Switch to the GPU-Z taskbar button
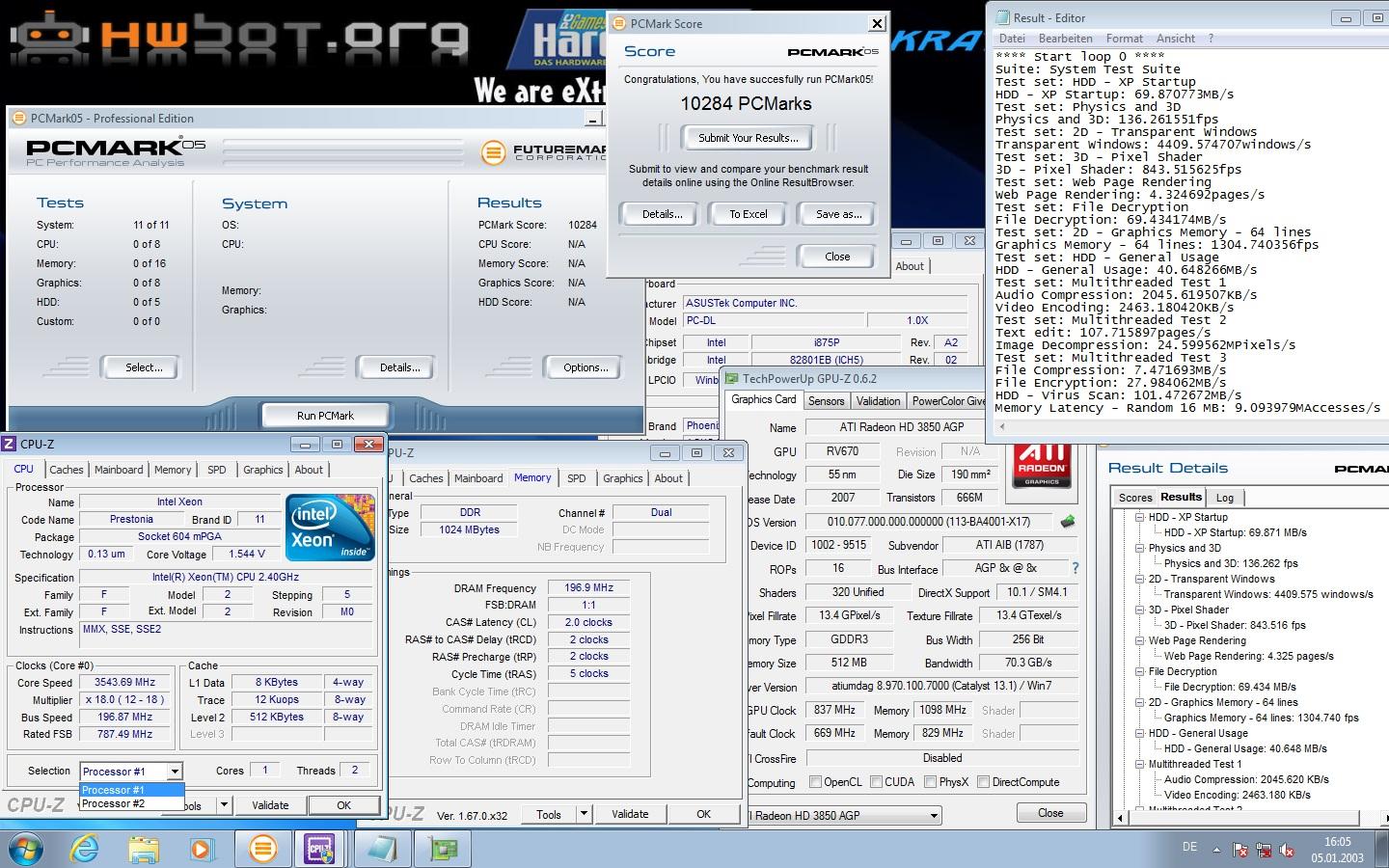The image size is (1389, 868). [443, 850]
